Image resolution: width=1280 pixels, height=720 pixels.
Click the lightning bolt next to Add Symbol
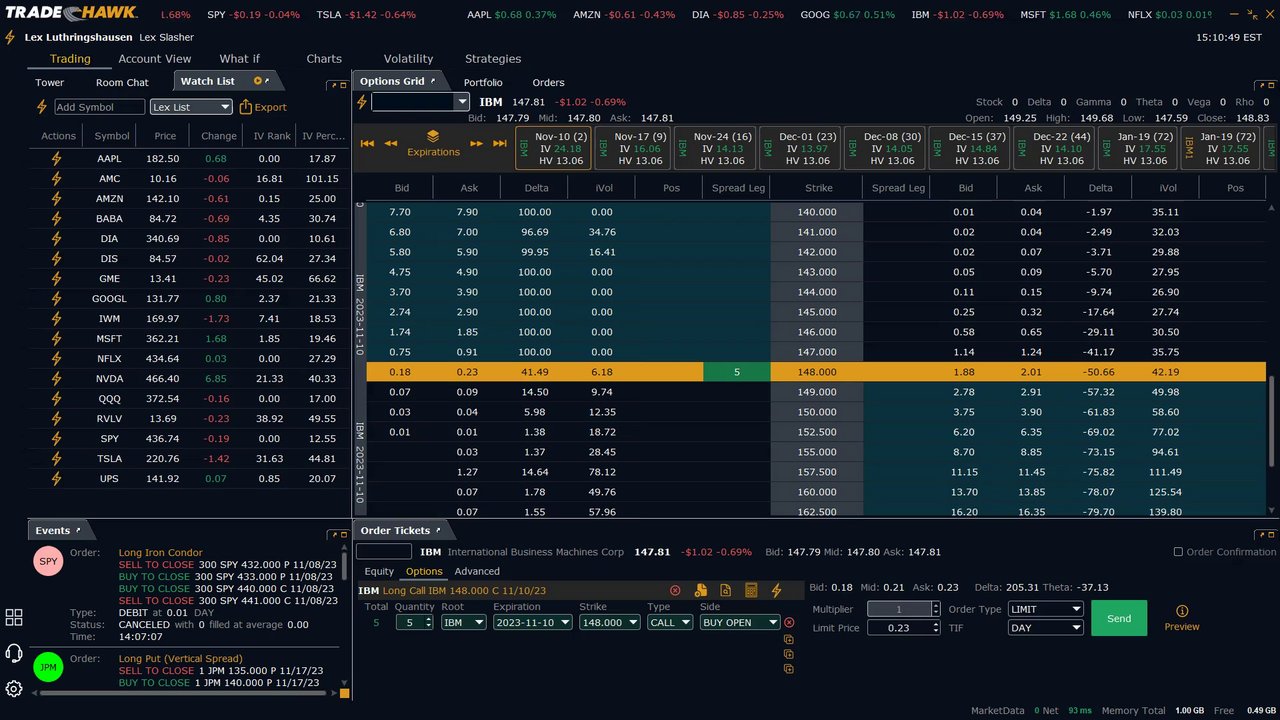(x=42, y=107)
